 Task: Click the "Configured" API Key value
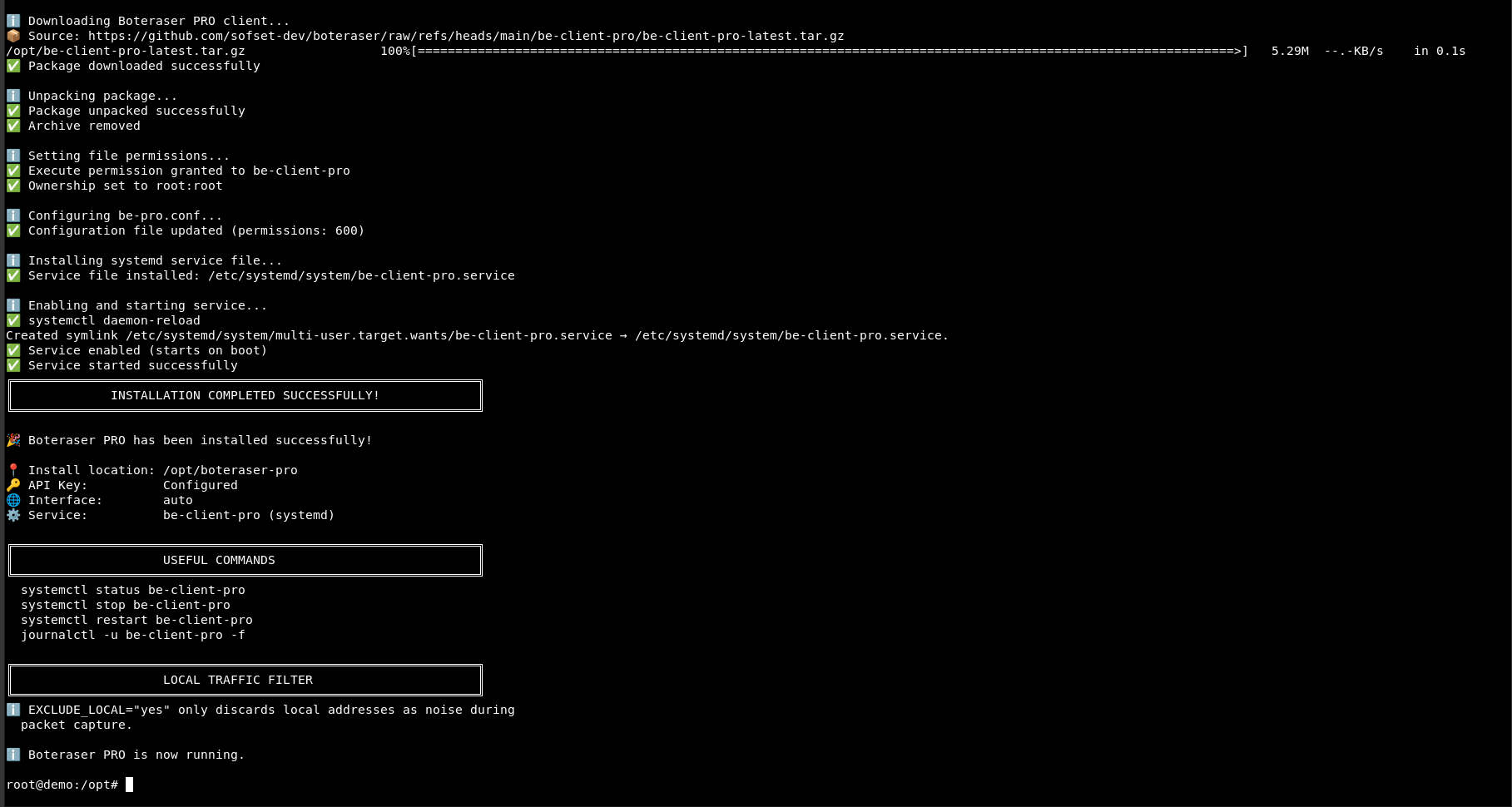click(201, 485)
